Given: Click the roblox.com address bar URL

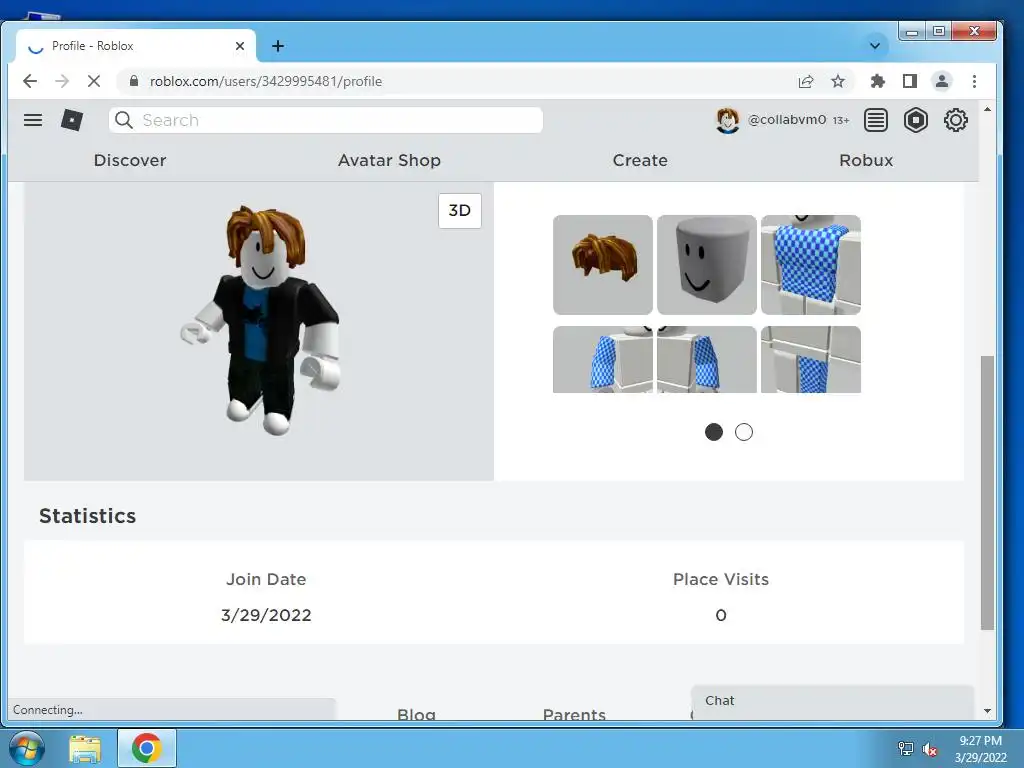Looking at the screenshot, I should point(266,81).
